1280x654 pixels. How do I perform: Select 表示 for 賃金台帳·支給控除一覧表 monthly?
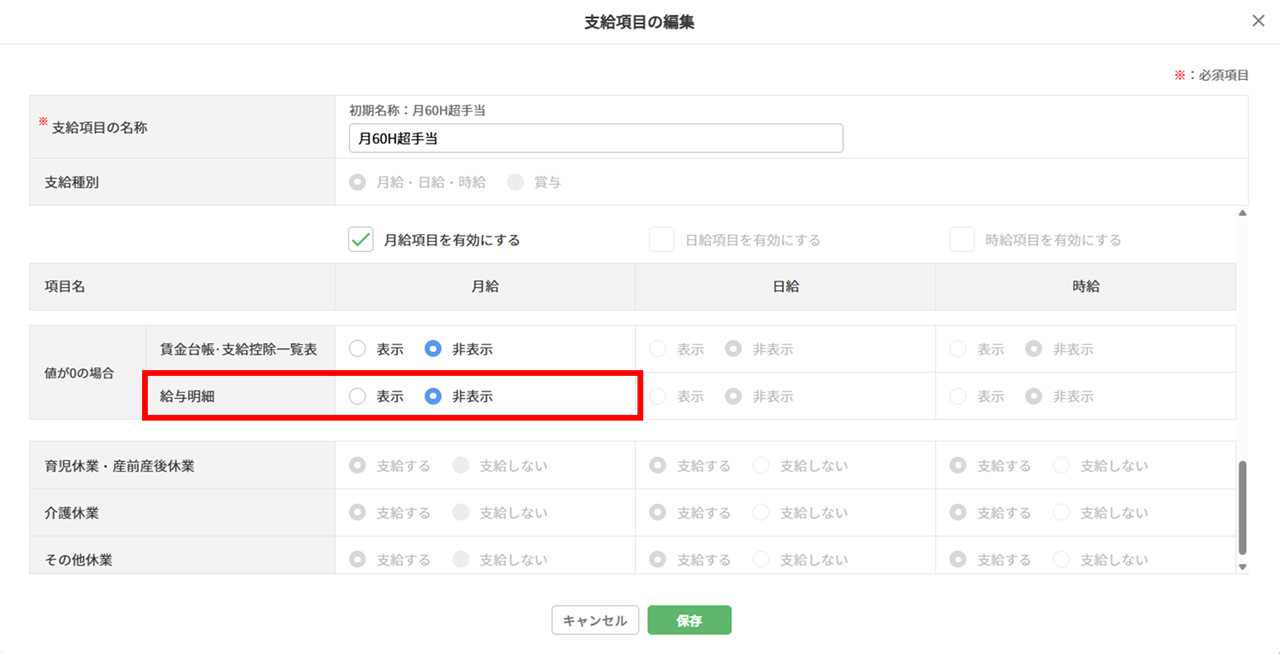pos(358,349)
